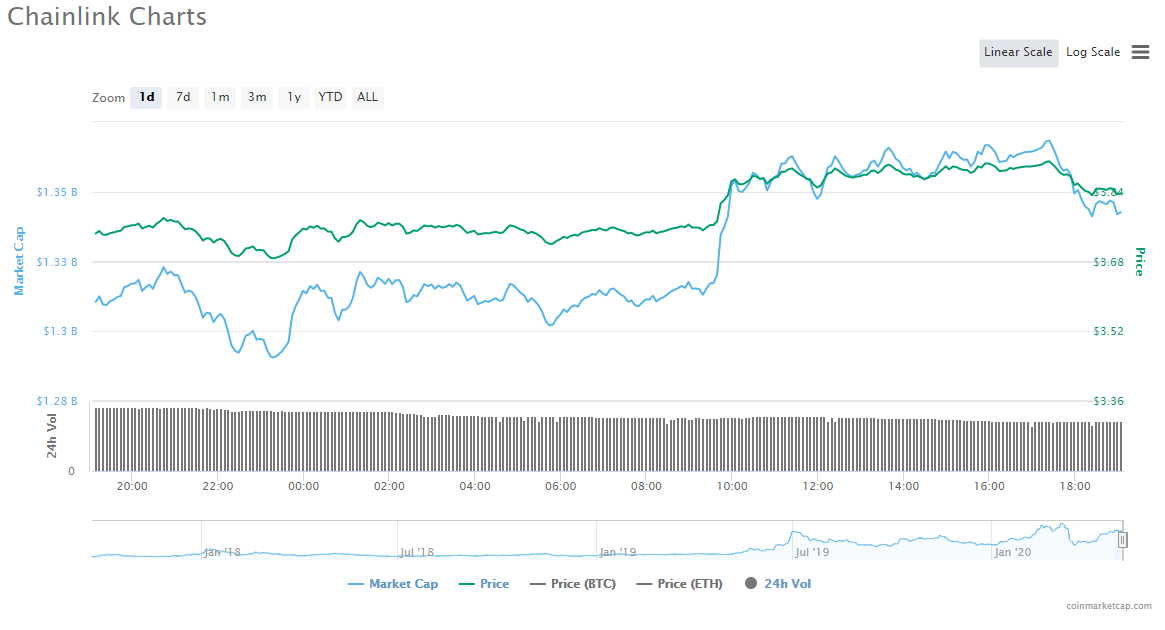The image size is (1165, 630).
Task: Click navigator timeline at Jan '20
Action: pyautogui.click(x=1013, y=552)
